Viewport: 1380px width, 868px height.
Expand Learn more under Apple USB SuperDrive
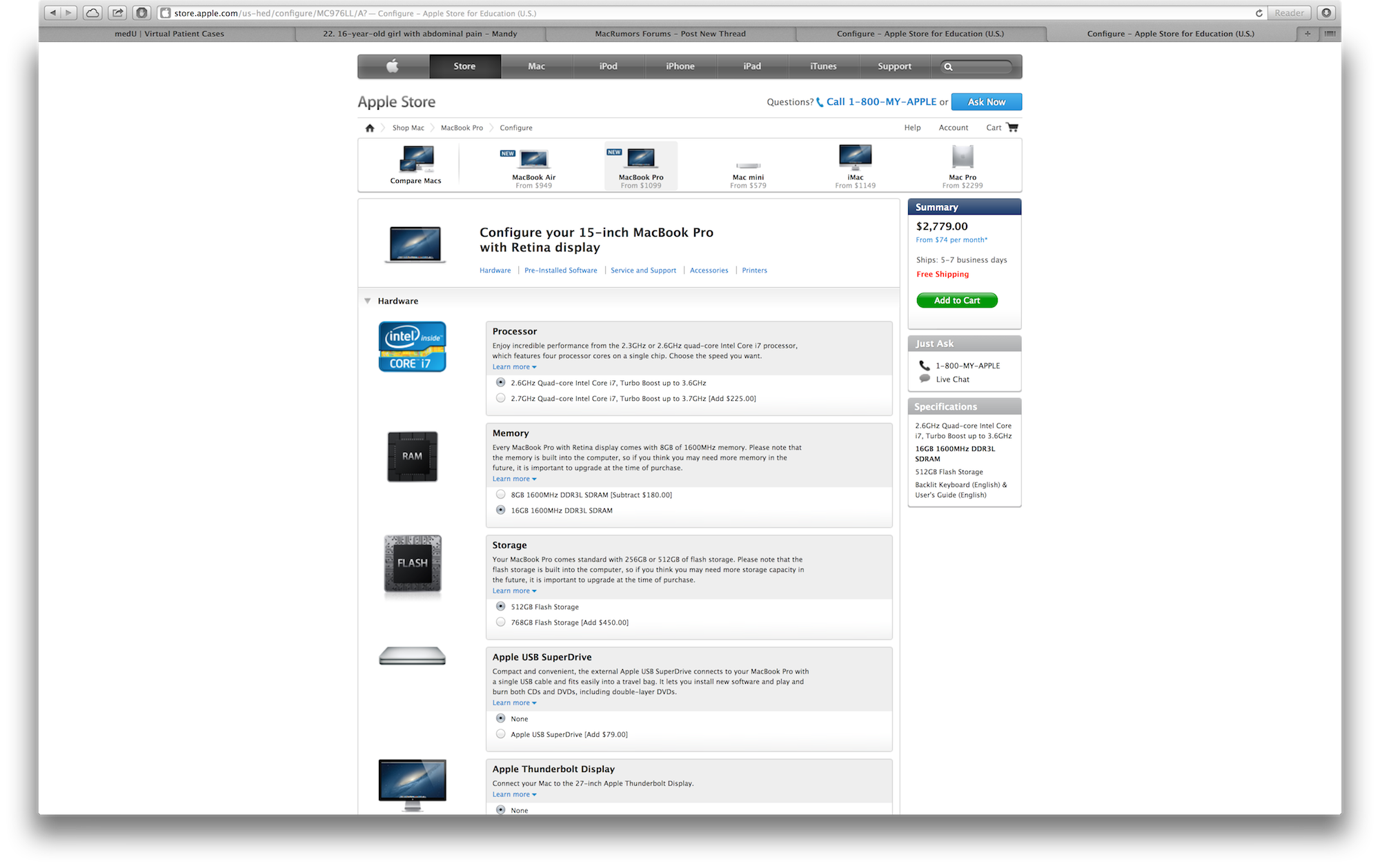(514, 703)
